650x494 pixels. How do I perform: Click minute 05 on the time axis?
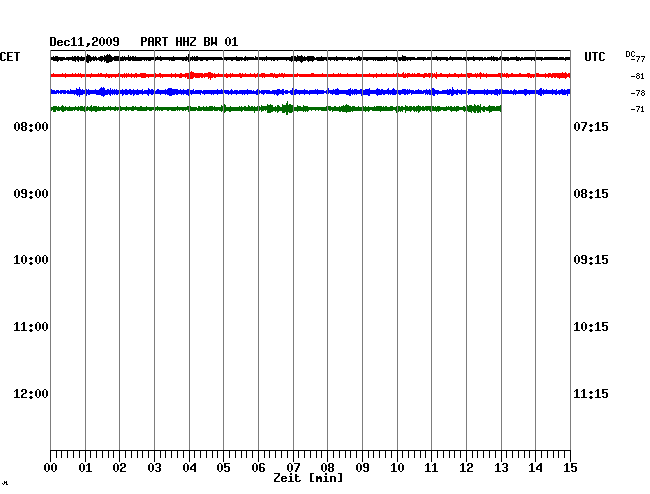(224, 468)
